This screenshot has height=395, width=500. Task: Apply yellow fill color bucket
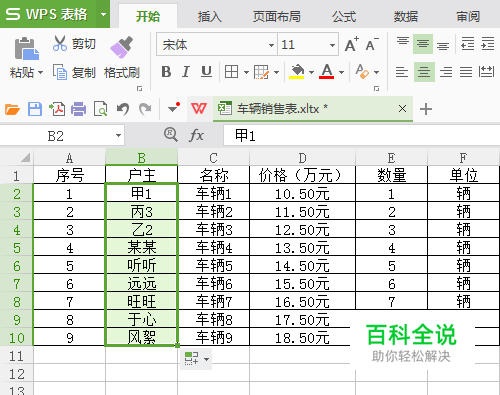(x=297, y=71)
